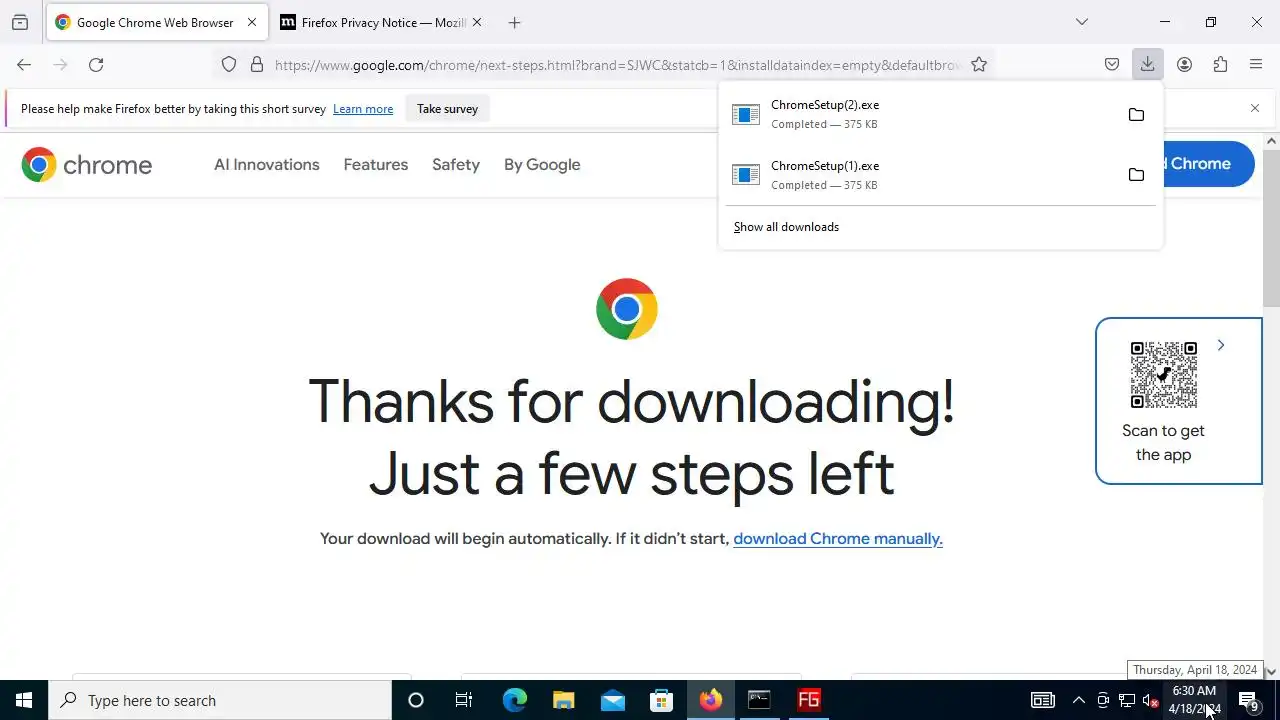Viewport: 1280px width, 720px height.
Task: Open AI Innovations menu item
Action: 267,165
